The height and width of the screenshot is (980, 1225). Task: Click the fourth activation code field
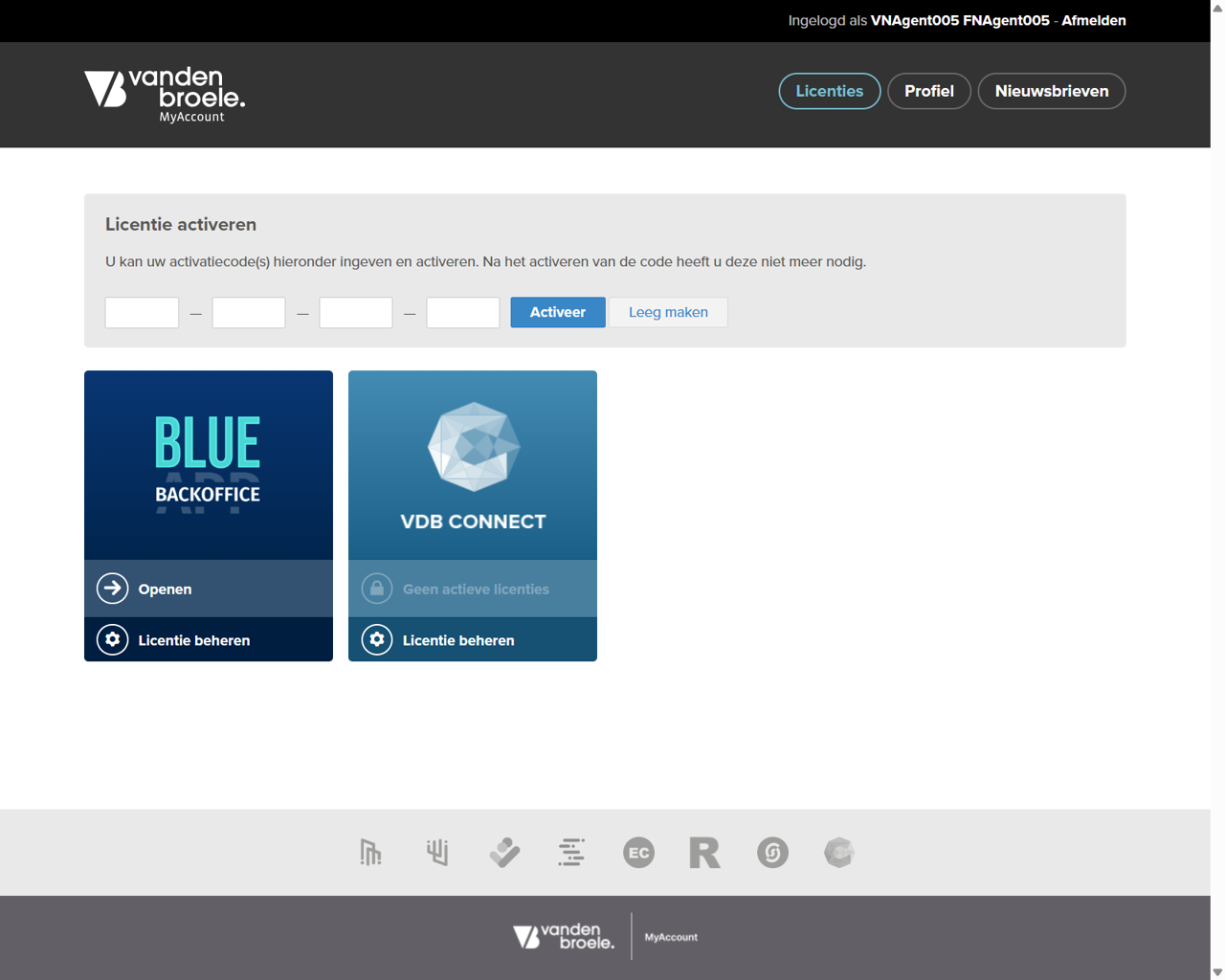coord(463,312)
